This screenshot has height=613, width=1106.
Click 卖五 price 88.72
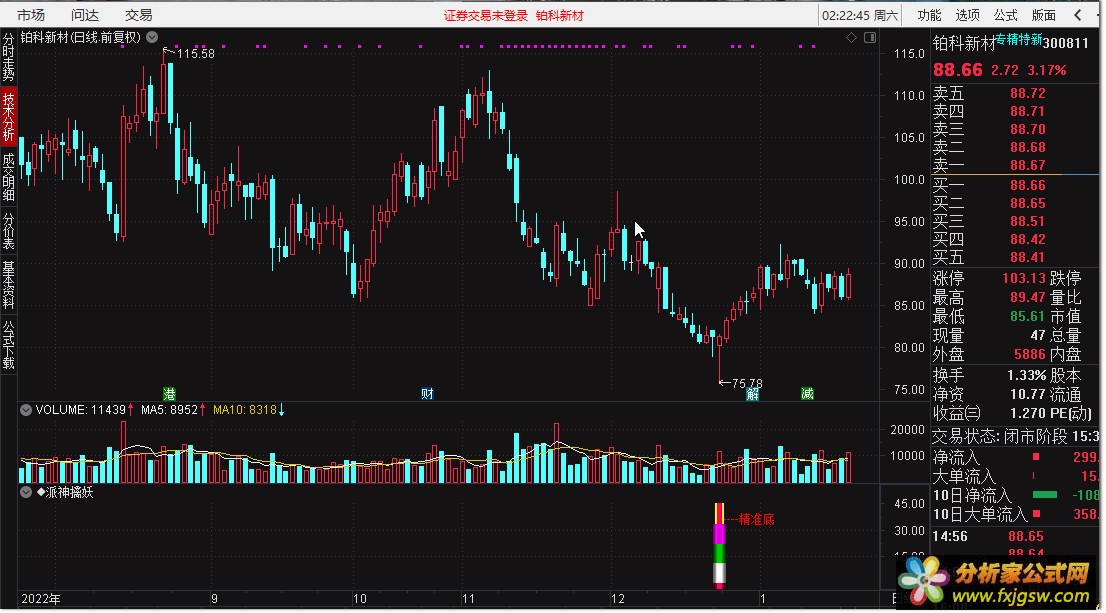[x=1028, y=93]
